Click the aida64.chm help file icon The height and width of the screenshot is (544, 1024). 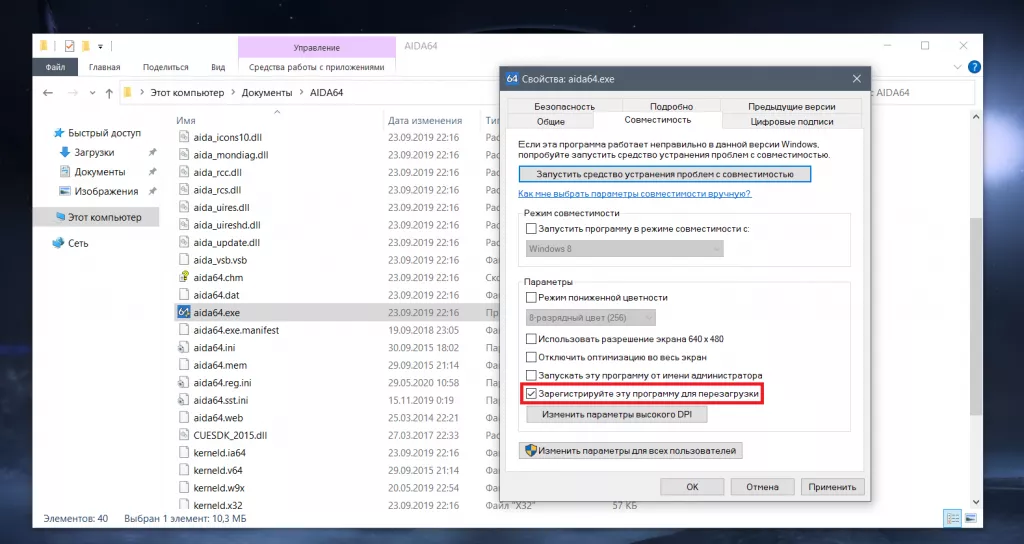click(183, 277)
